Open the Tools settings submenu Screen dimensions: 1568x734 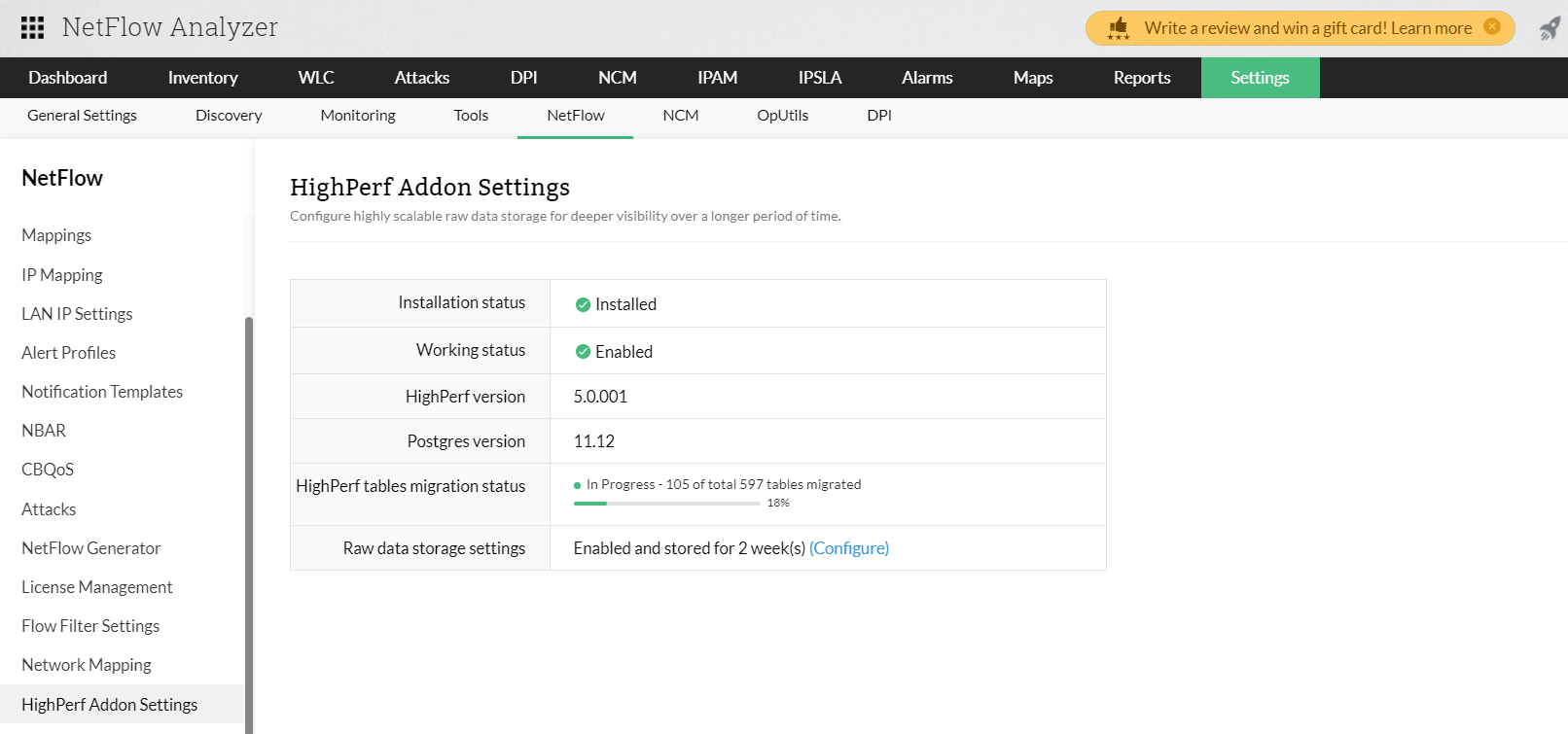point(471,116)
